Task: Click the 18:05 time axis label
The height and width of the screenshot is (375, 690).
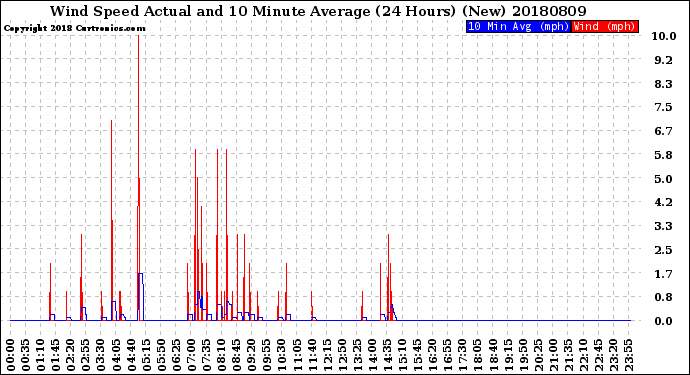Action: (x=478, y=355)
